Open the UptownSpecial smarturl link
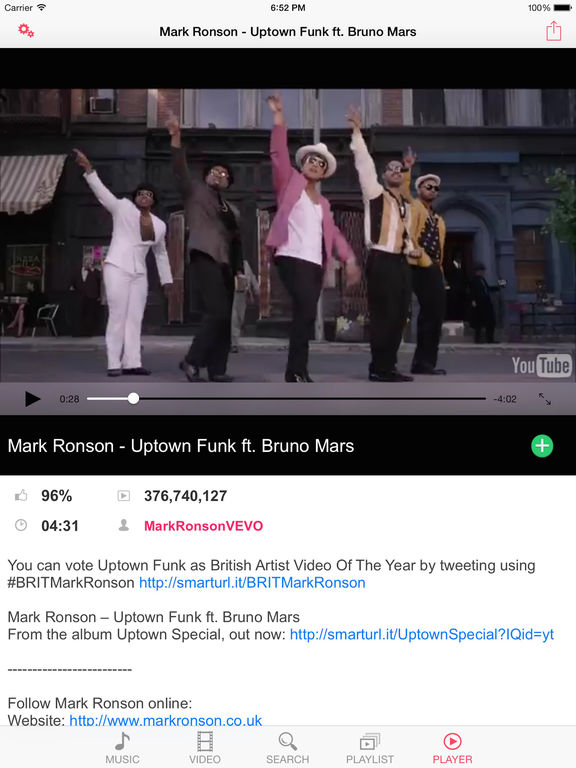Screen dimensions: 576x768 (422, 635)
